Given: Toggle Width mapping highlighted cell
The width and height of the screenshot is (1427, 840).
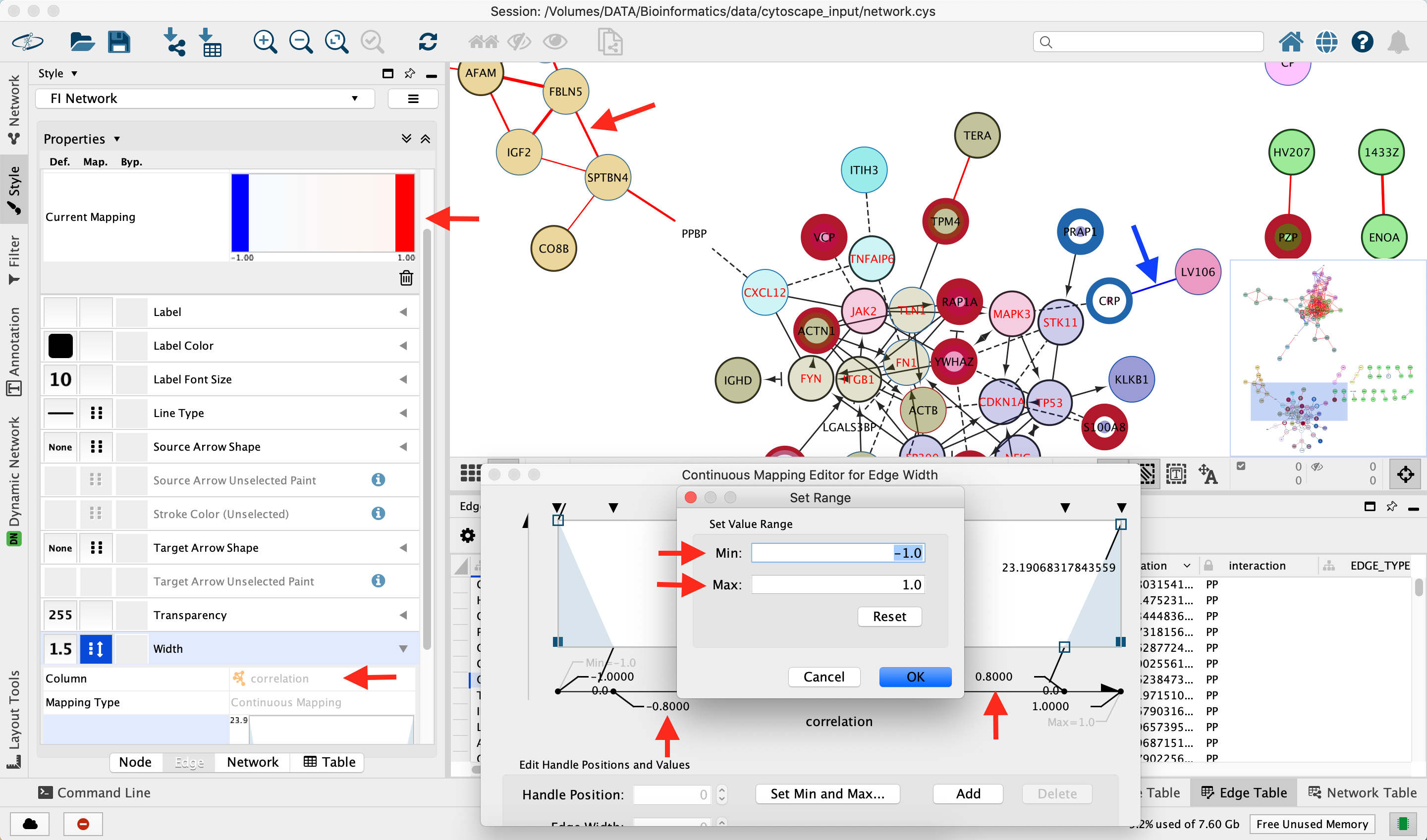Looking at the screenshot, I should tap(96, 649).
